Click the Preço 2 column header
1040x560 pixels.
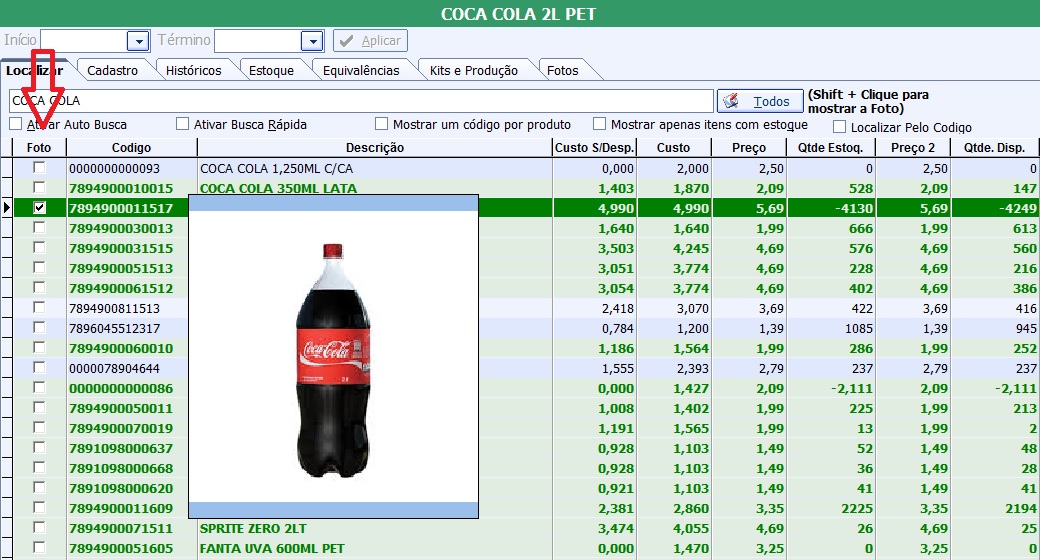coord(913,147)
